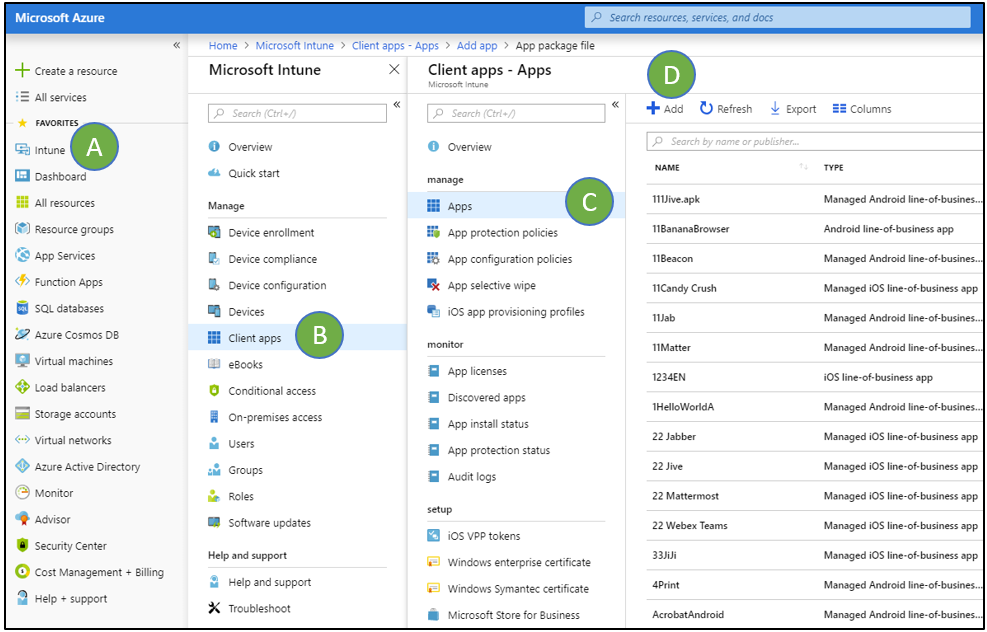This screenshot has width=987, height=632.
Task: Select App protection policies menu item
Action: pyautogui.click(x=502, y=233)
